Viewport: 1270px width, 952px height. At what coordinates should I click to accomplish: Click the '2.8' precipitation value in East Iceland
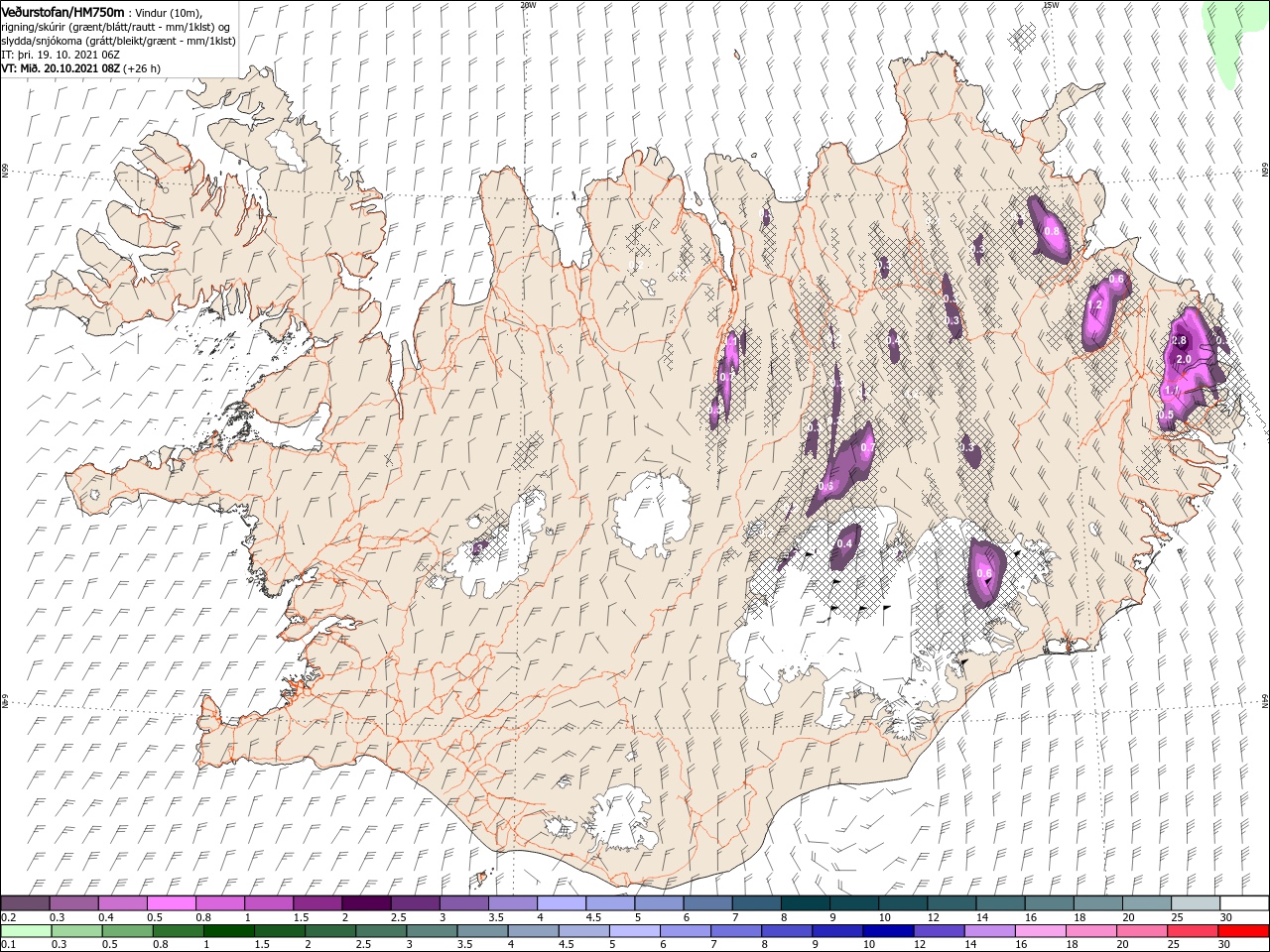1180,340
